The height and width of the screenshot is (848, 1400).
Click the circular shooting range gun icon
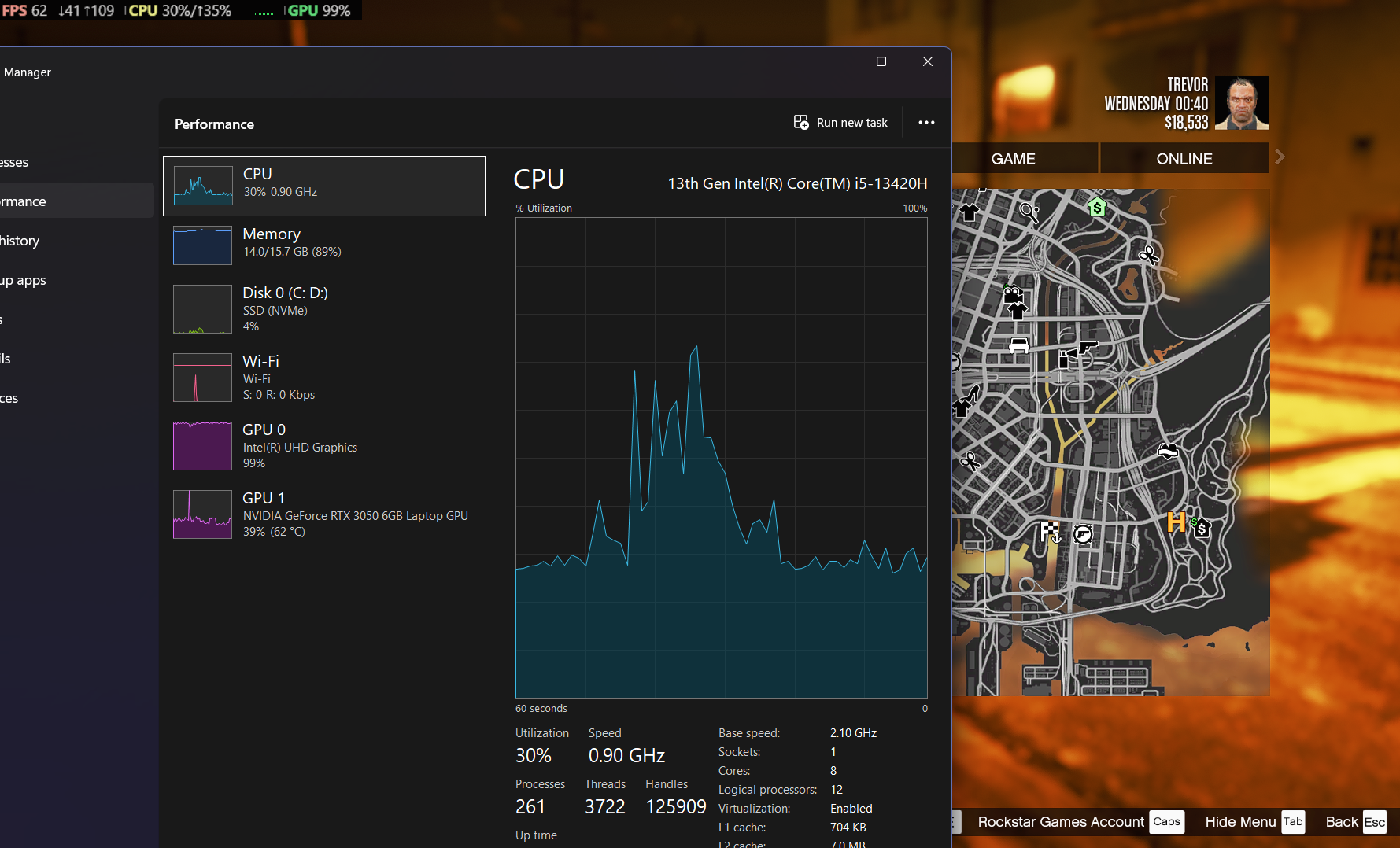pyautogui.click(x=1083, y=535)
